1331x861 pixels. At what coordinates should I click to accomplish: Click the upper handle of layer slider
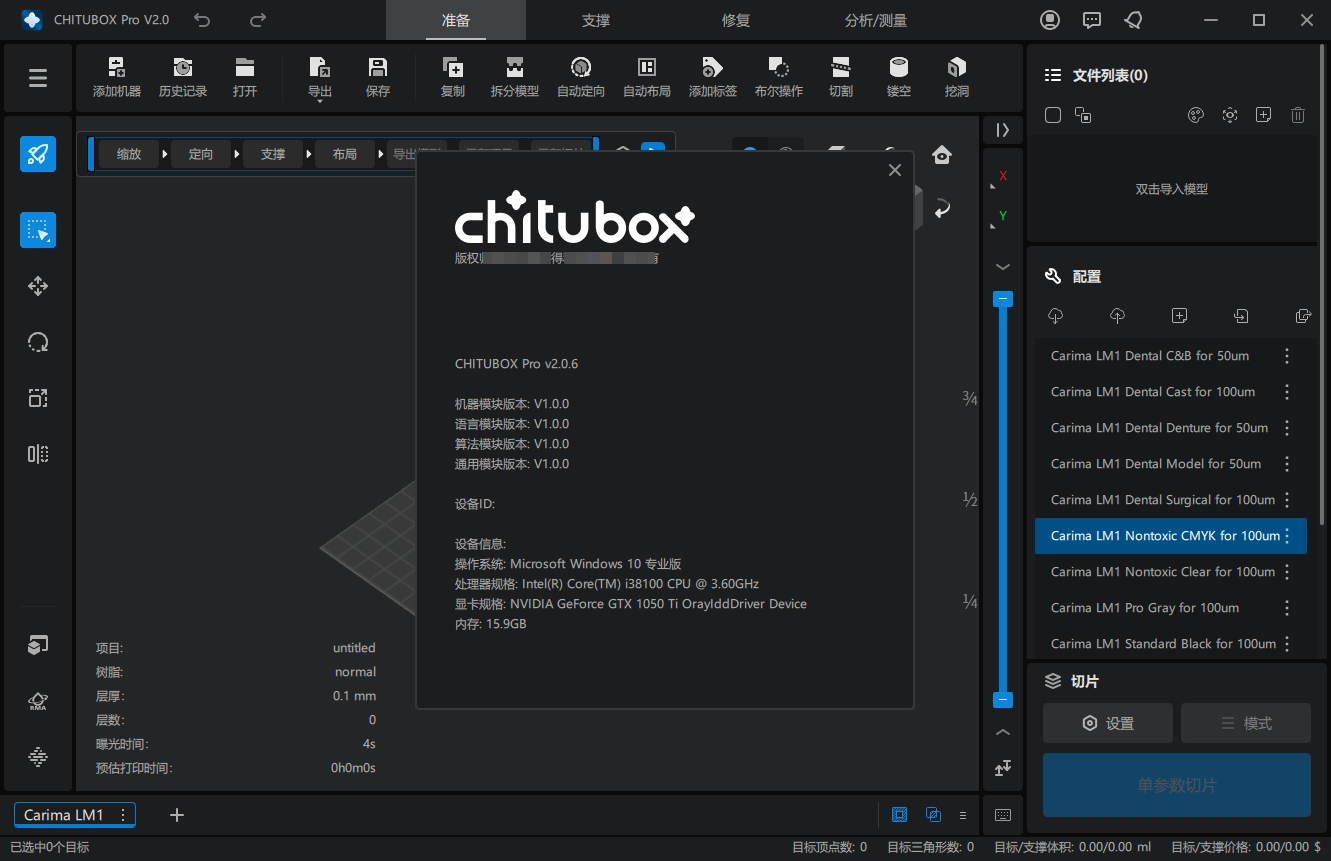1003,299
